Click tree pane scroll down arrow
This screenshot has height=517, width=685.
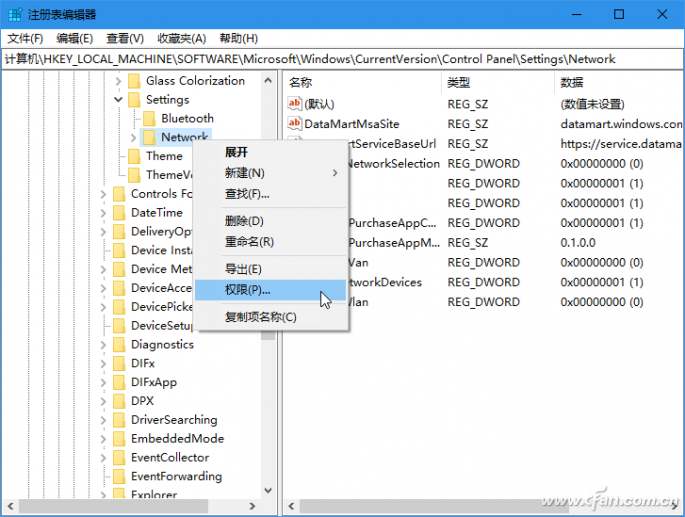pos(268,491)
